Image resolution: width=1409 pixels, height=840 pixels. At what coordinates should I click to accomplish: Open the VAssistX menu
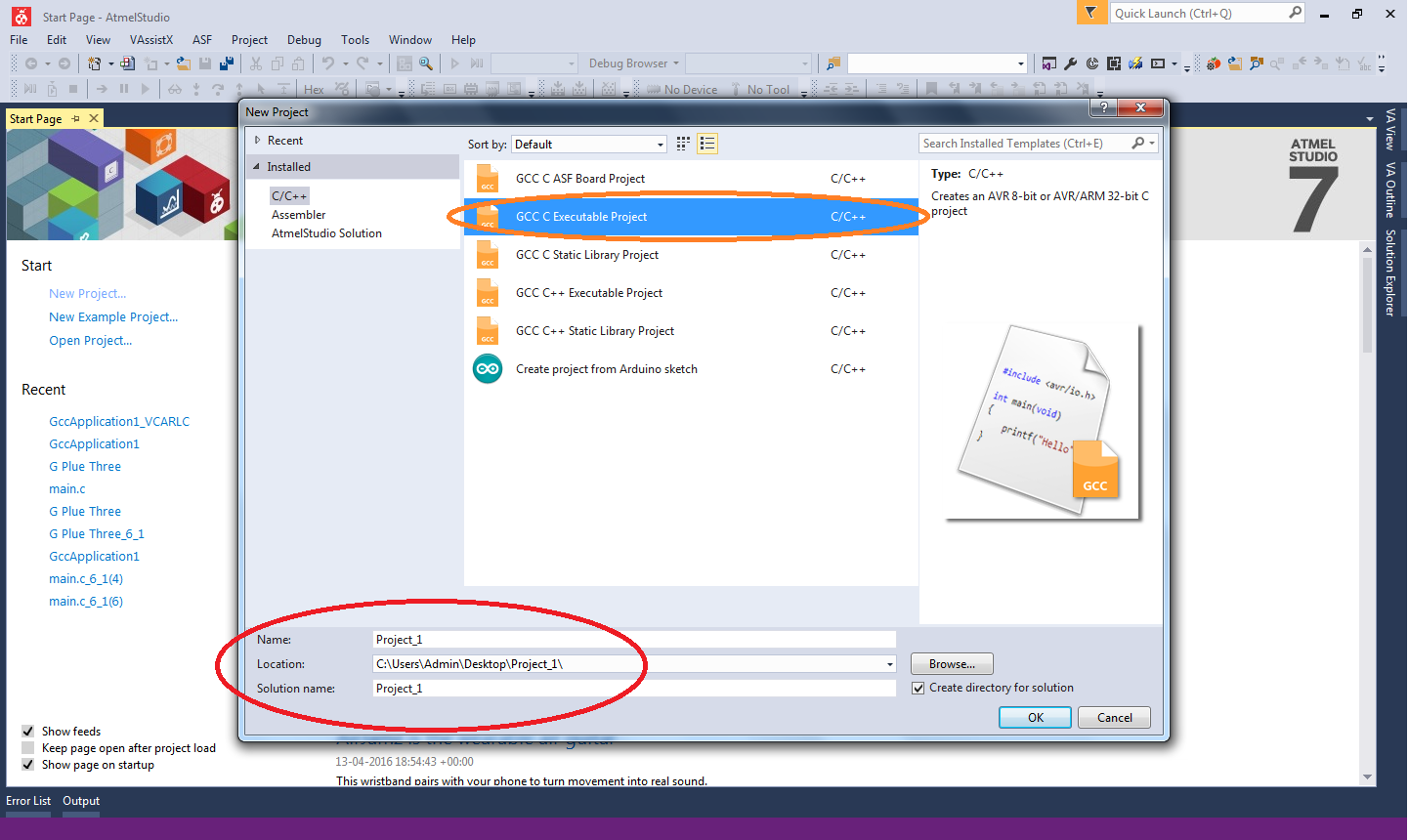151,39
